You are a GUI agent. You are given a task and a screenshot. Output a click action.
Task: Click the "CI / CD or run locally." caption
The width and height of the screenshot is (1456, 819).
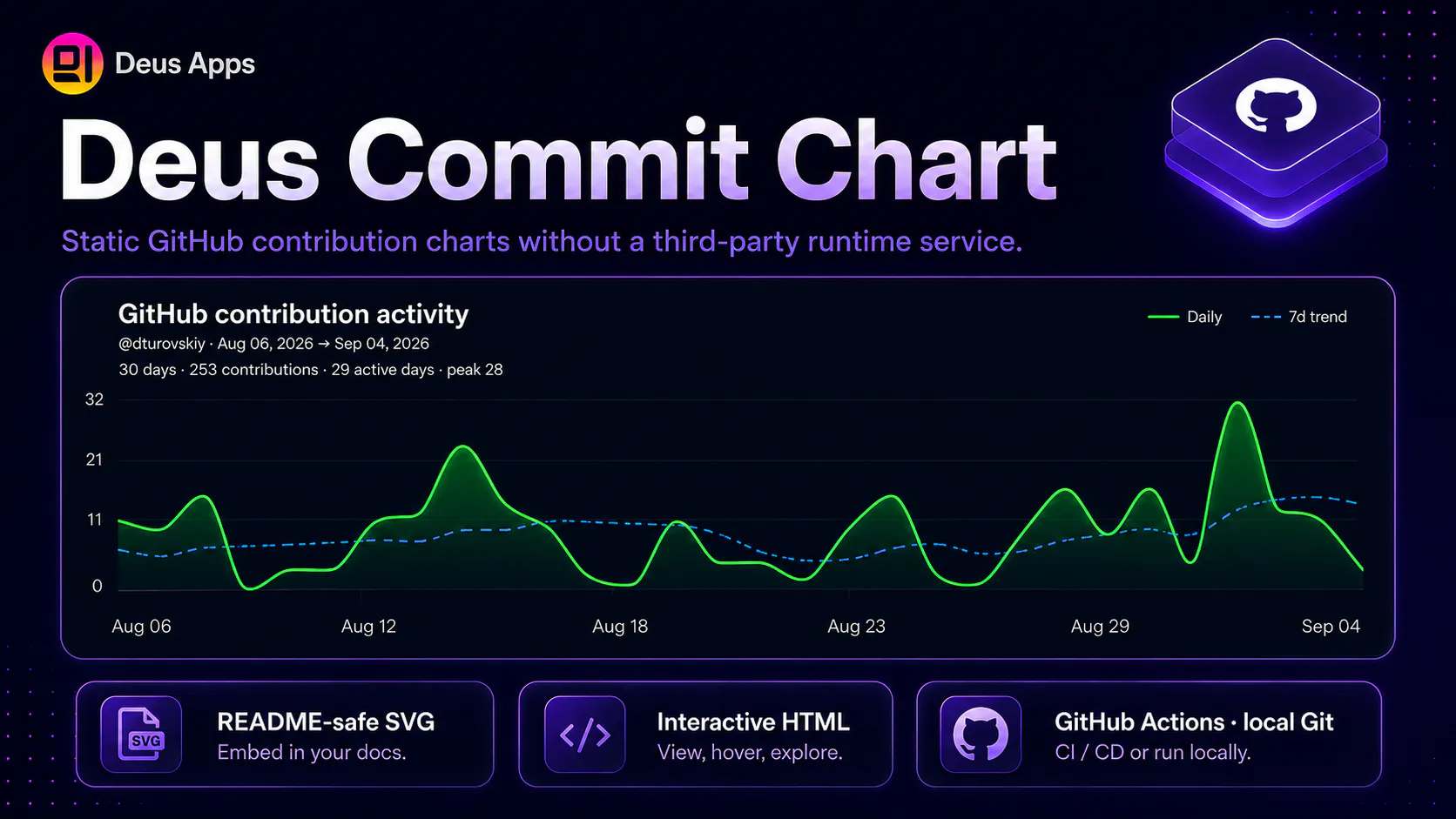click(x=1153, y=753)
